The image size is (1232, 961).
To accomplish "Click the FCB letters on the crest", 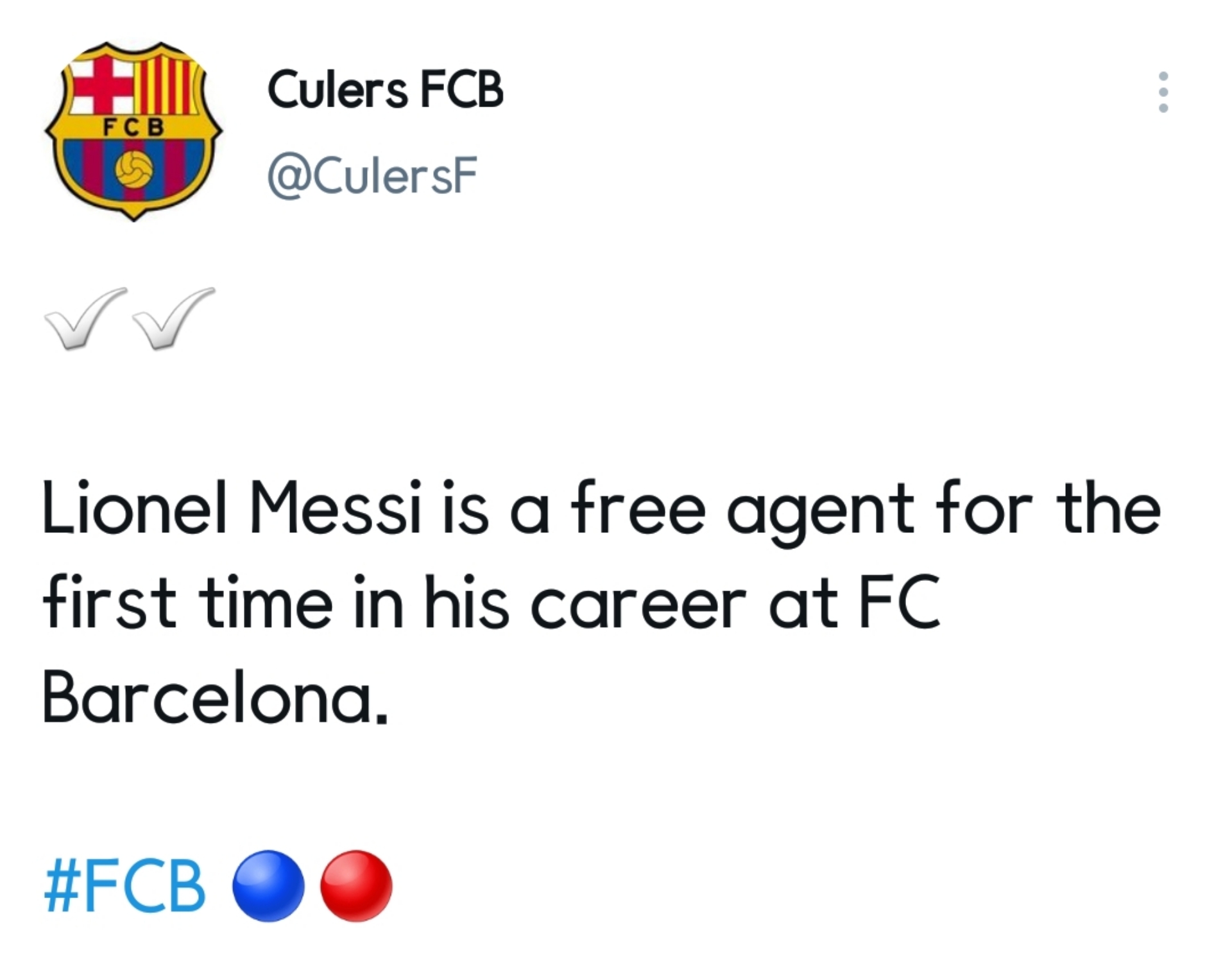I will (x=133, y=126).
